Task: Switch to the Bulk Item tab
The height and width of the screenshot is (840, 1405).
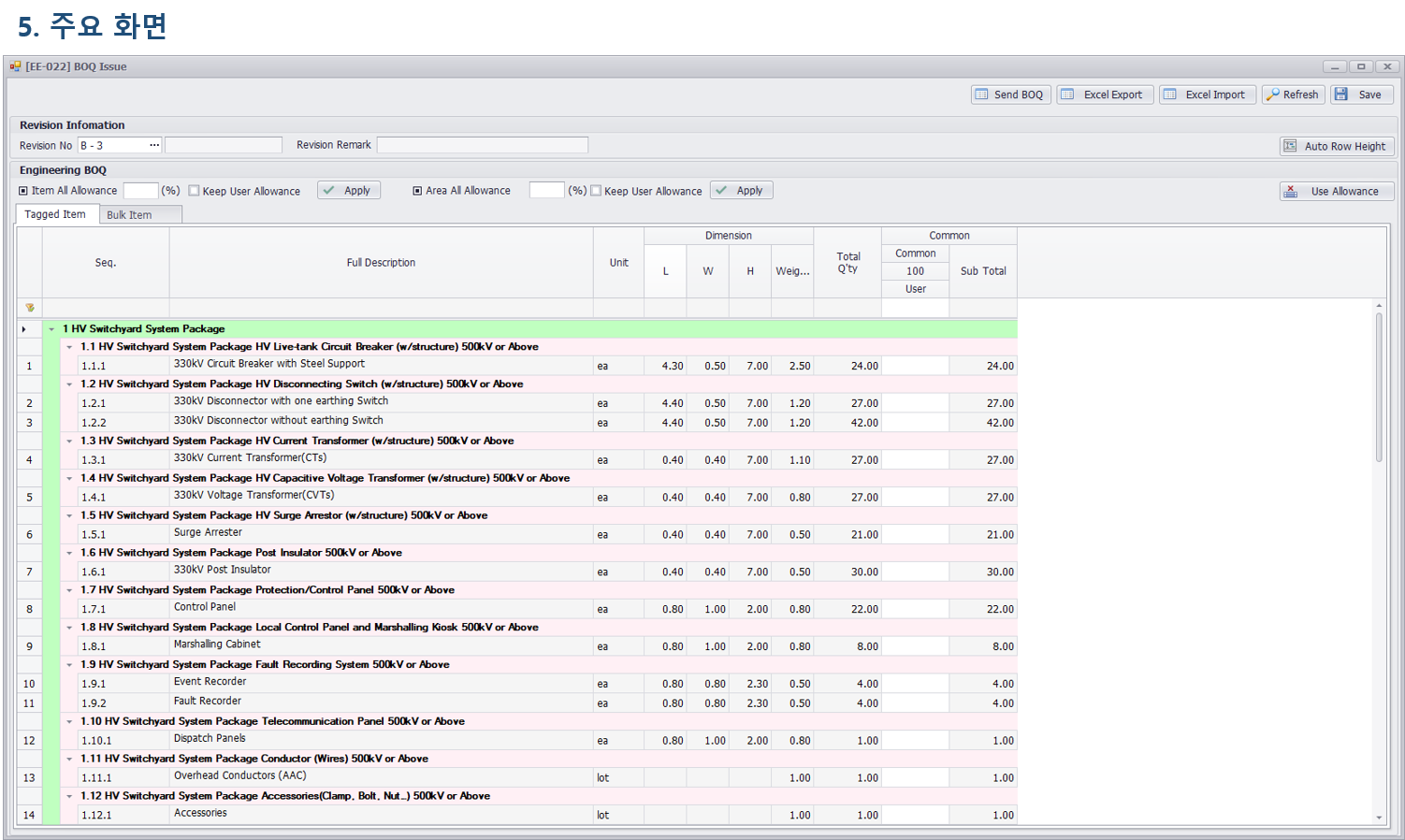Action: [x=129, y=215]
